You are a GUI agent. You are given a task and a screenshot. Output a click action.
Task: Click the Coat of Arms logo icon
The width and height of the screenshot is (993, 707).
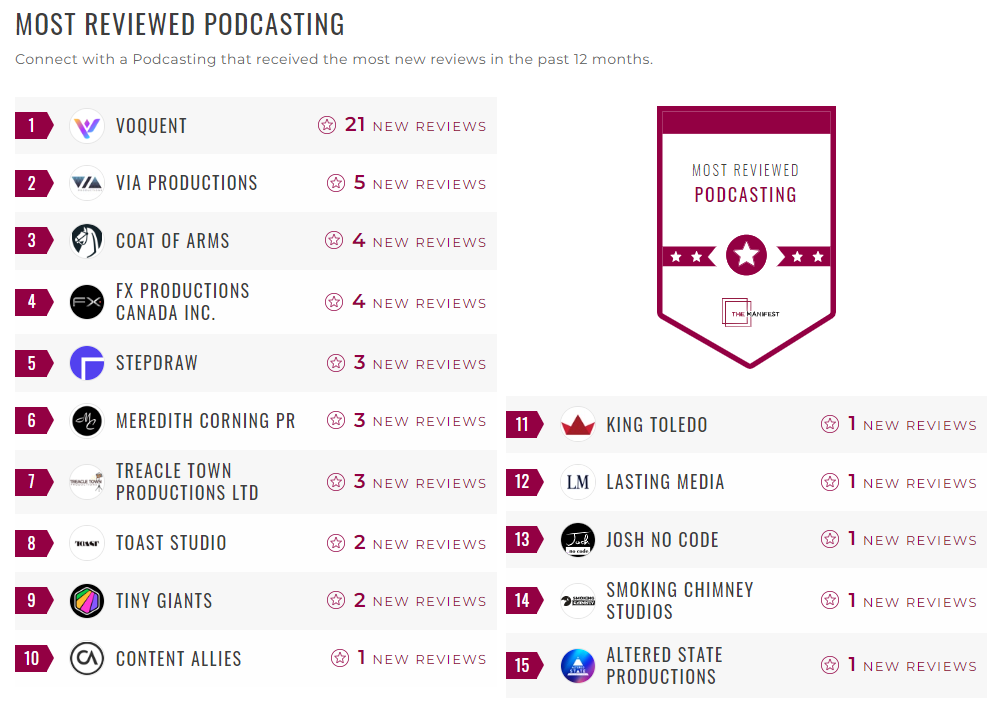87,241
